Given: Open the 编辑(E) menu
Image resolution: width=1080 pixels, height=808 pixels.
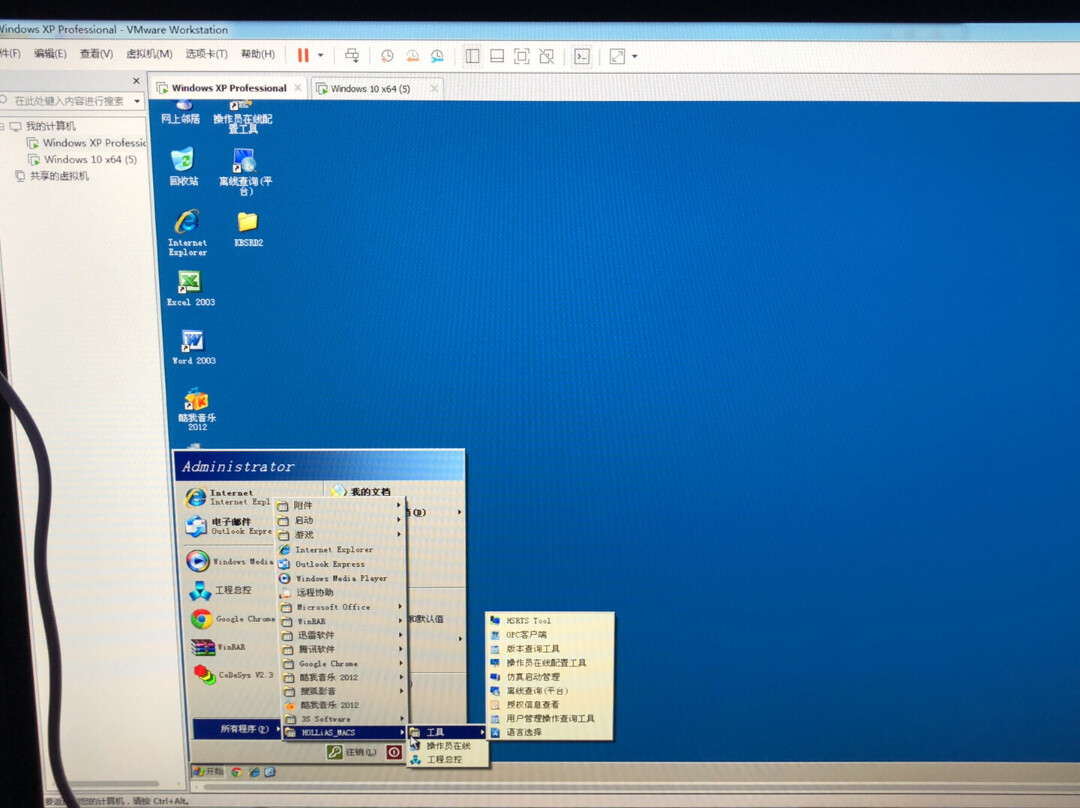Looking at the screenshot, I should pos(50,54).
